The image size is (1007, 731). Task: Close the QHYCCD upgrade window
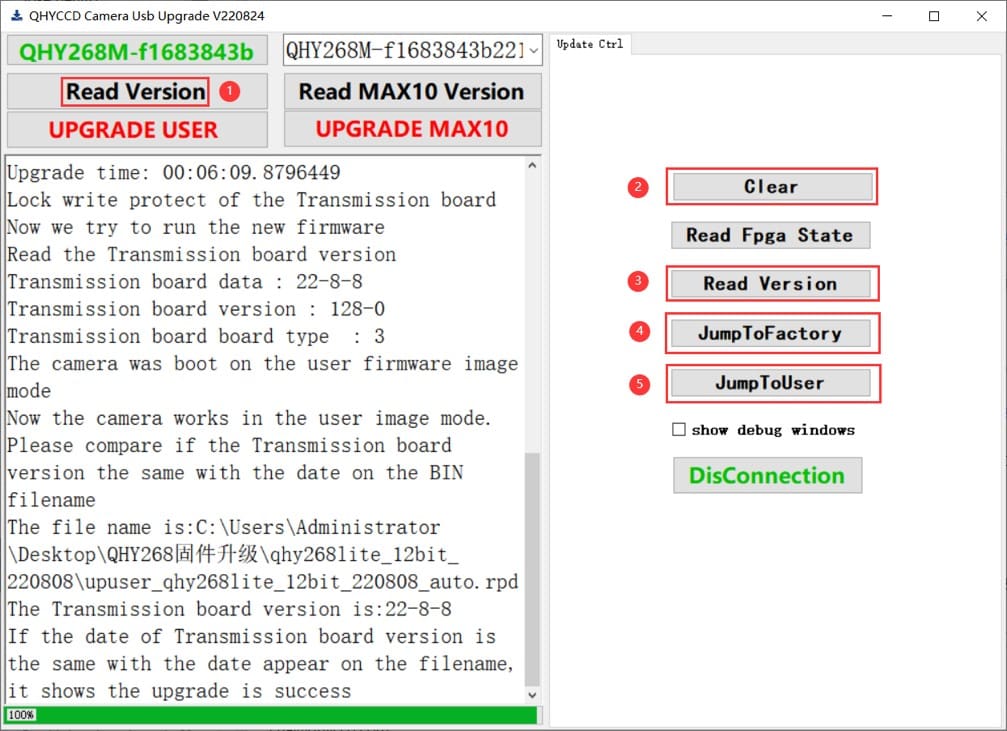coord(982,16)
